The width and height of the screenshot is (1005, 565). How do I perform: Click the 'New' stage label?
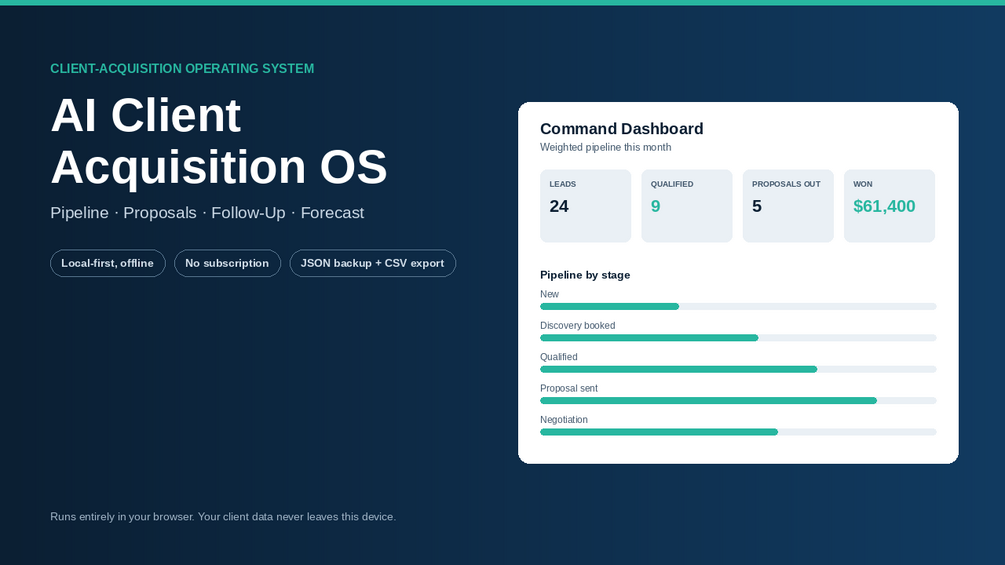tap(549, 294)
